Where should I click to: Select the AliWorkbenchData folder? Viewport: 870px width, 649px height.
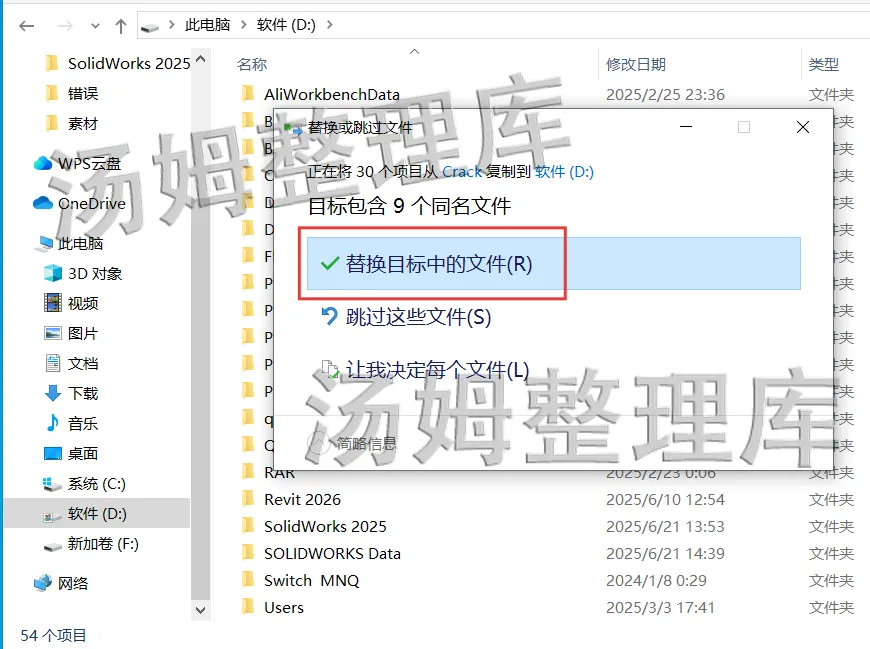click(332, 94)
